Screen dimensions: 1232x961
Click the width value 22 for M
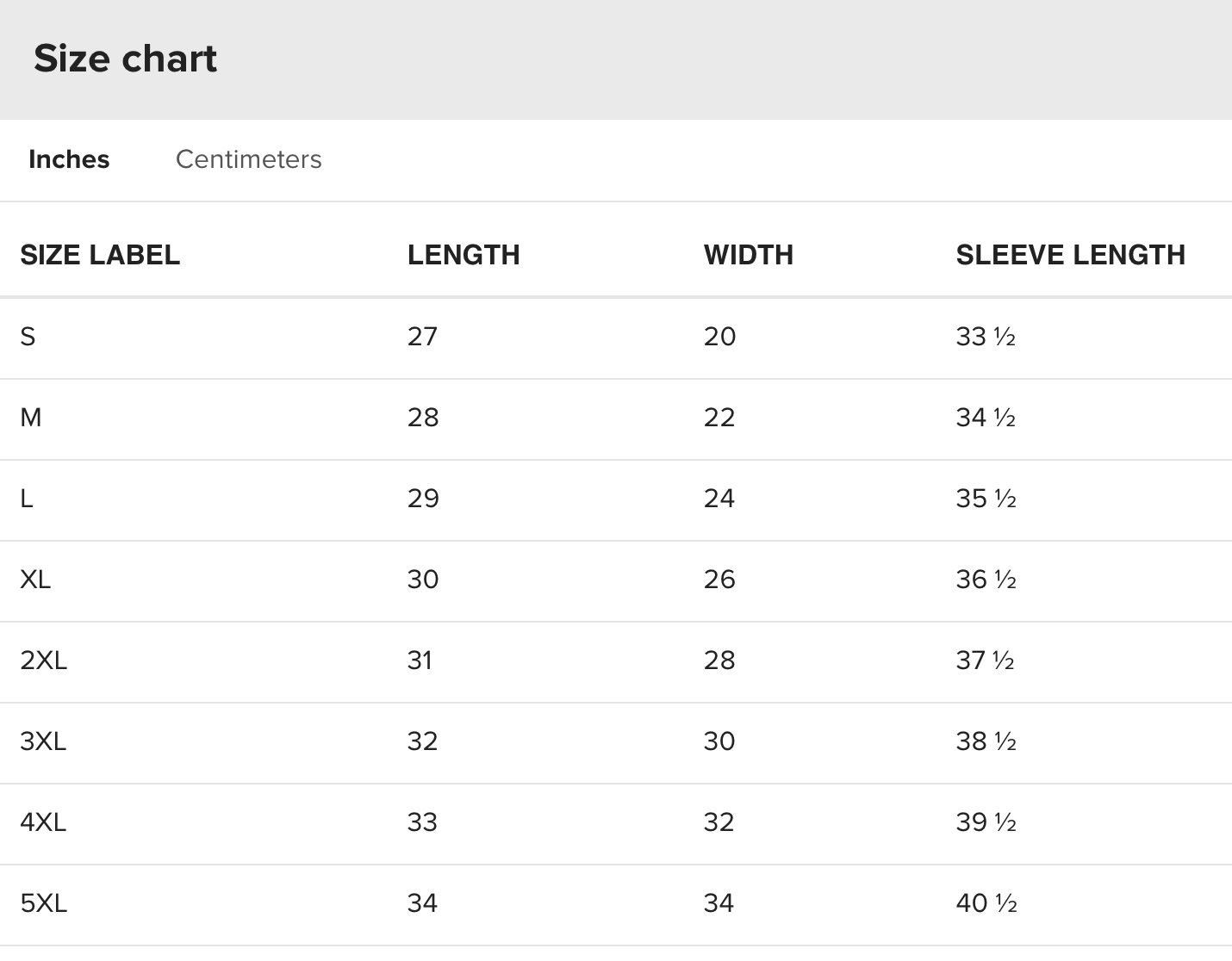click(x=719, y=418)
